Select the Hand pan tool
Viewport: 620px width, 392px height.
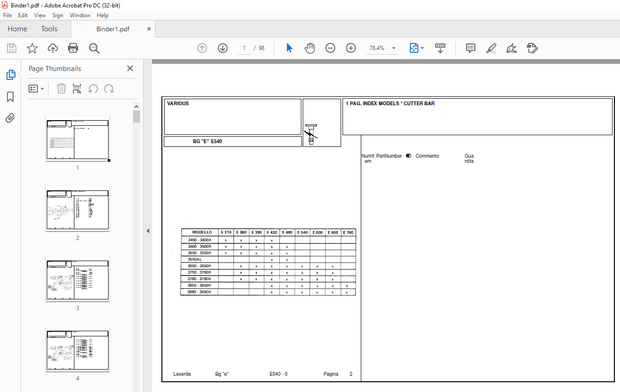tap(310, 48)
